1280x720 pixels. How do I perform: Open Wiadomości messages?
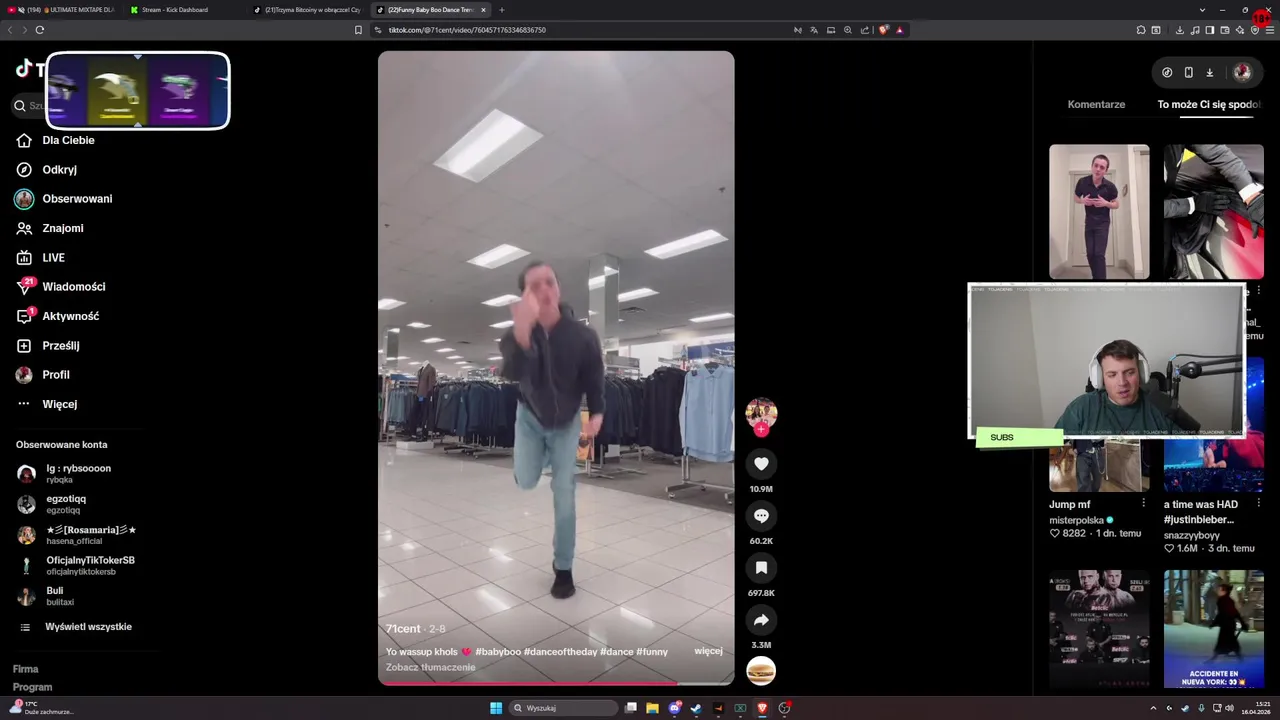(x=73, y=287)
